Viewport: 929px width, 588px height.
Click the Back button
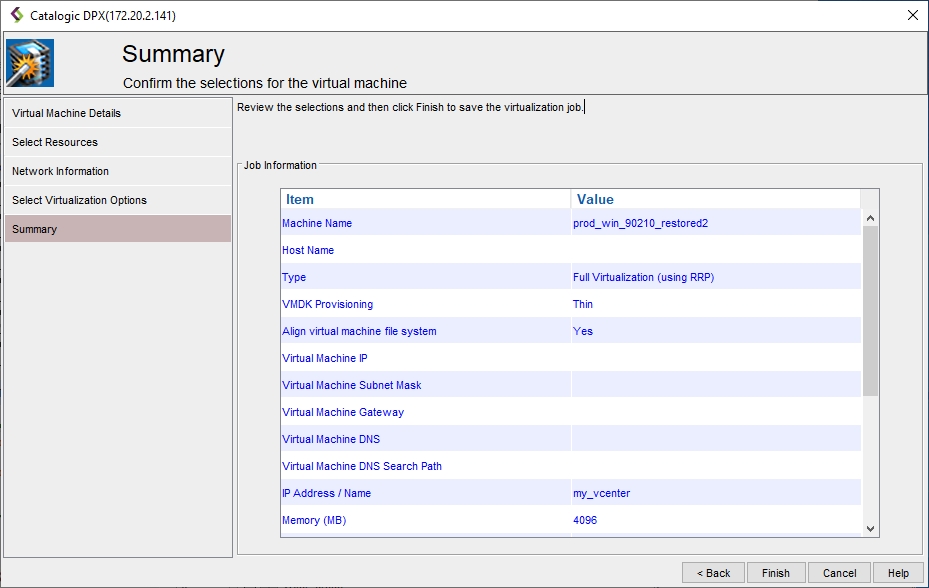713,573
